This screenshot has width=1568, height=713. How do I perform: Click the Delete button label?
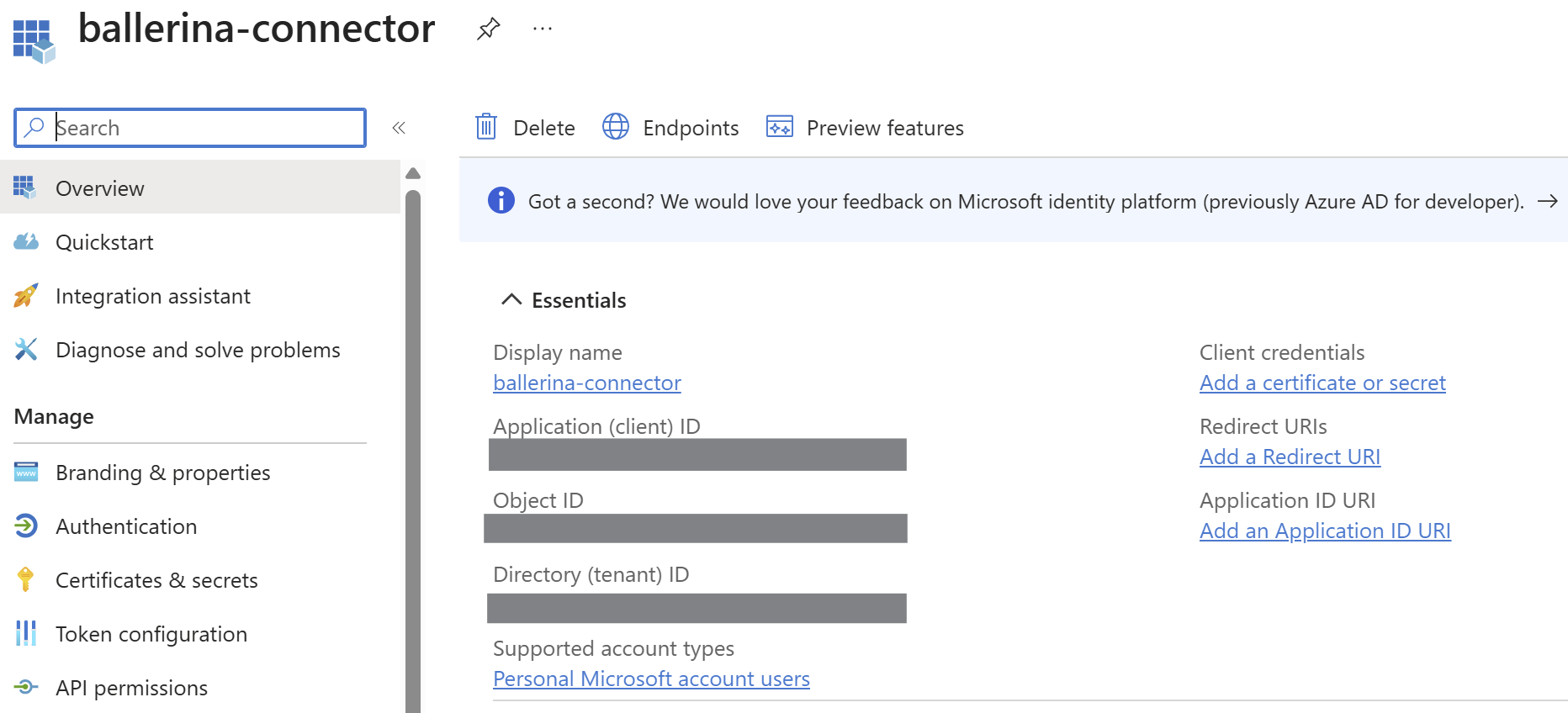coord(544,128)
